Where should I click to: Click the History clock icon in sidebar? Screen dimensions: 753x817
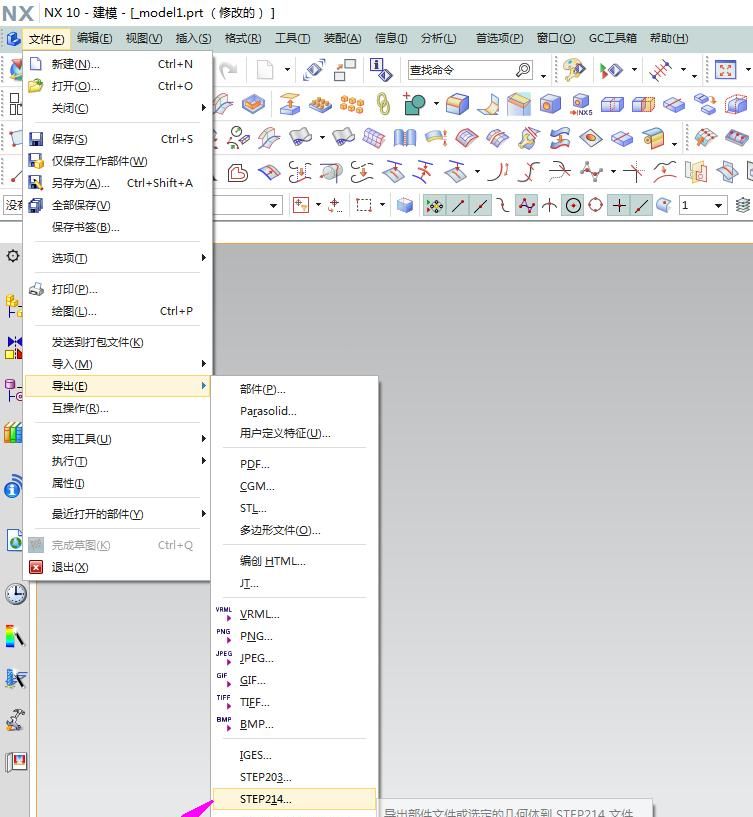(15, 593)
